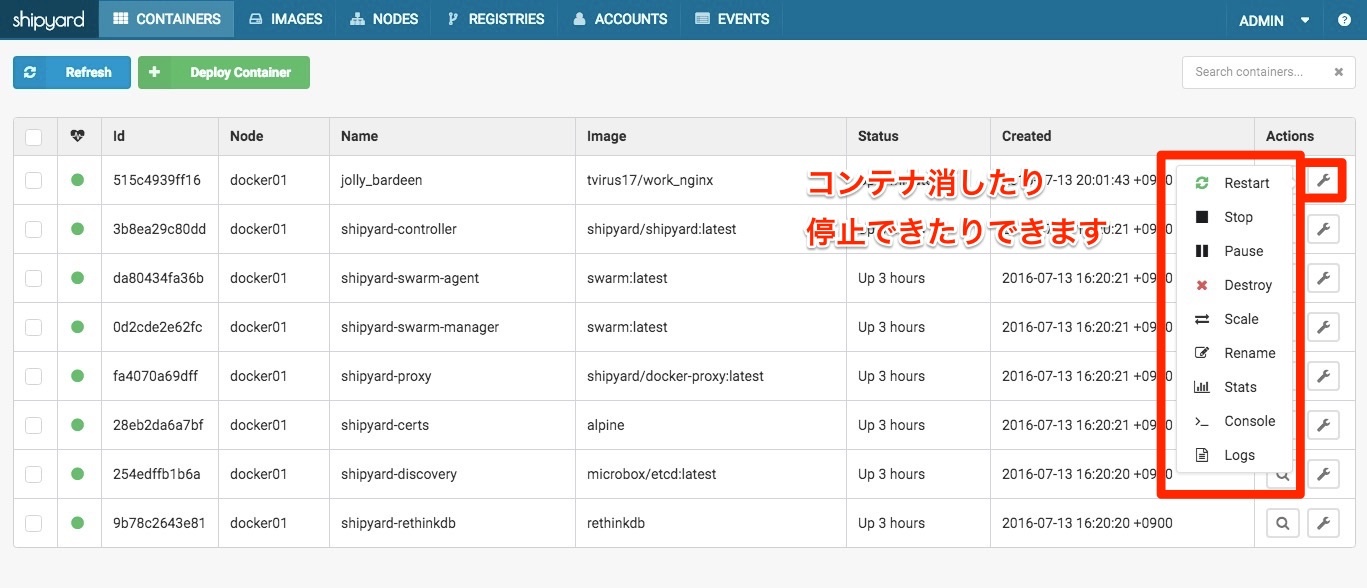Focus the Search containers input field
1367x588 pixels.
point(1255,72)
